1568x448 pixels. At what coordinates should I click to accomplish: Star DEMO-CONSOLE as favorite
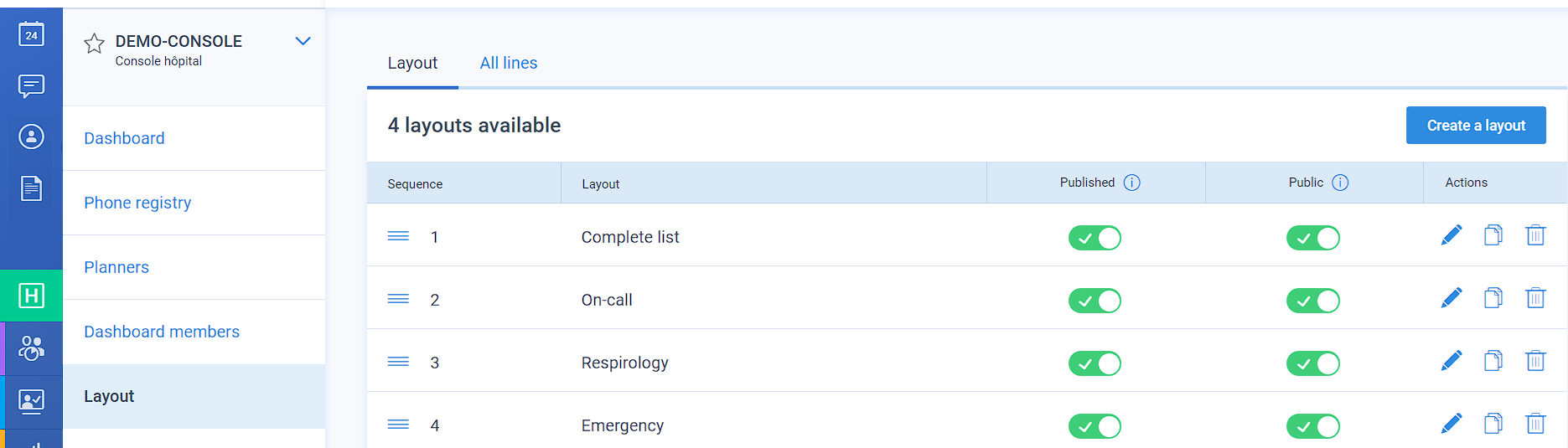(x=94, y=43)
